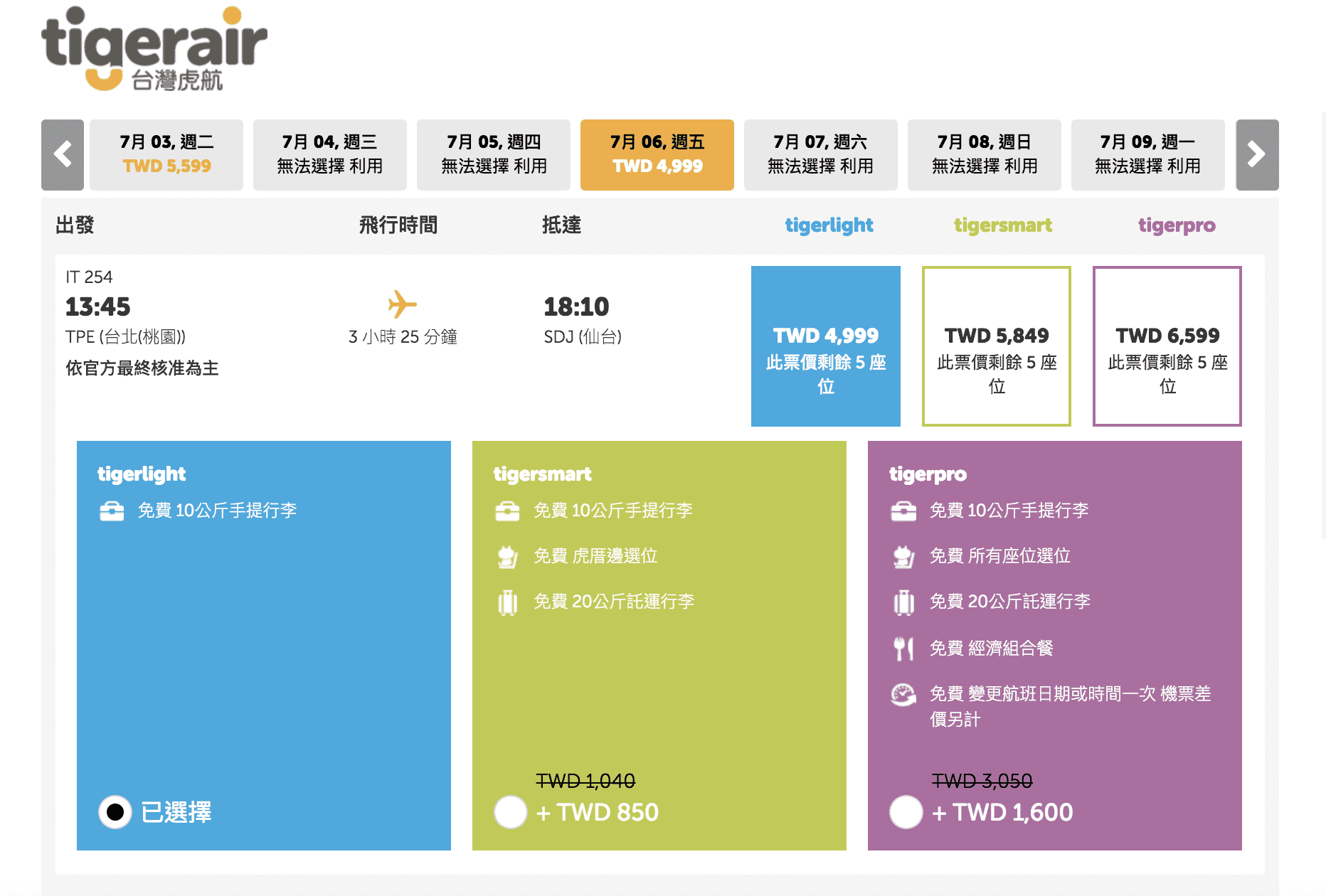Select the 7月 05 週四 date tab
This screenshot has width=1326, height=896.
pyautogui.click(x=494, y=155)
